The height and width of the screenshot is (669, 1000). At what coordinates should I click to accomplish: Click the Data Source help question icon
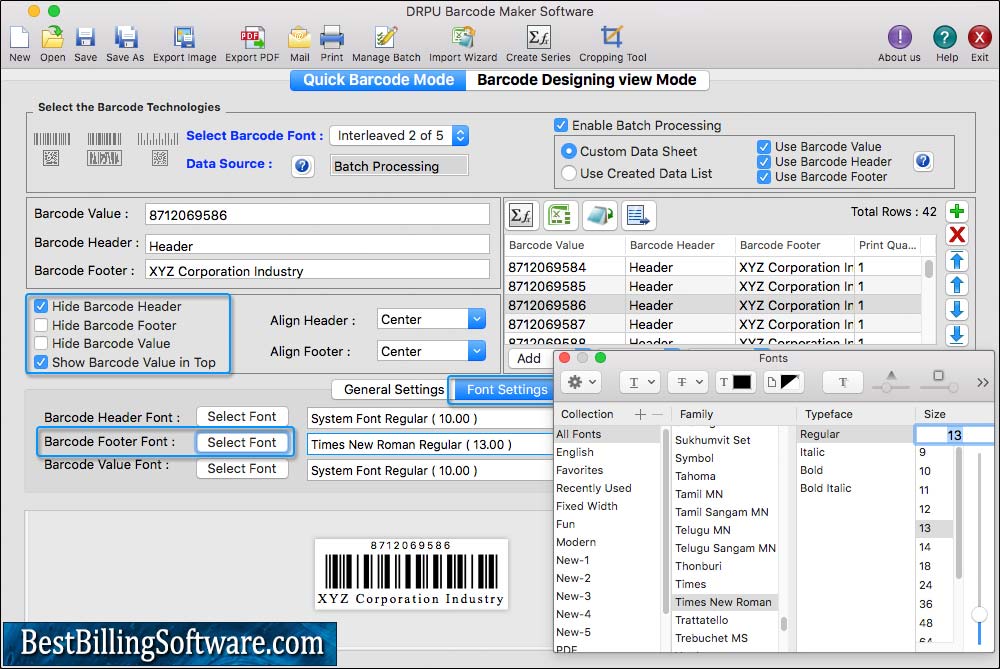[302, 166]
